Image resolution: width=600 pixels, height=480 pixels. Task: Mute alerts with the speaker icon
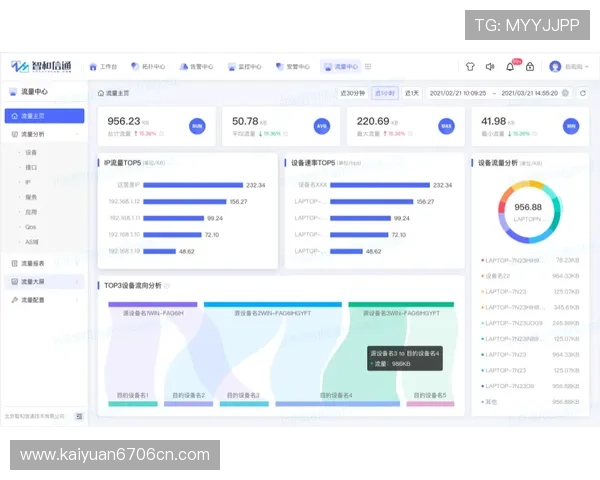click(x=490, y=67)
